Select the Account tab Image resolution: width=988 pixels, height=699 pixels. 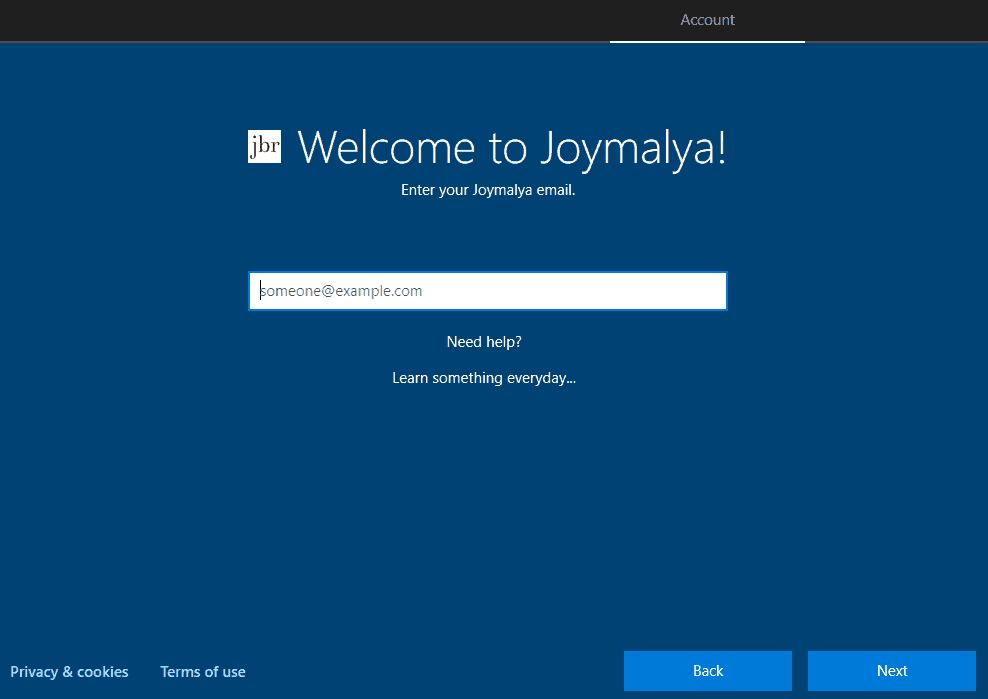707,21
